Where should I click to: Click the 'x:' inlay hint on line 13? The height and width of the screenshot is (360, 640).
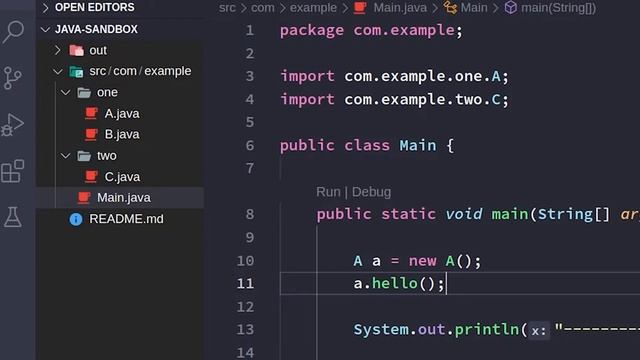coord(539,330)
